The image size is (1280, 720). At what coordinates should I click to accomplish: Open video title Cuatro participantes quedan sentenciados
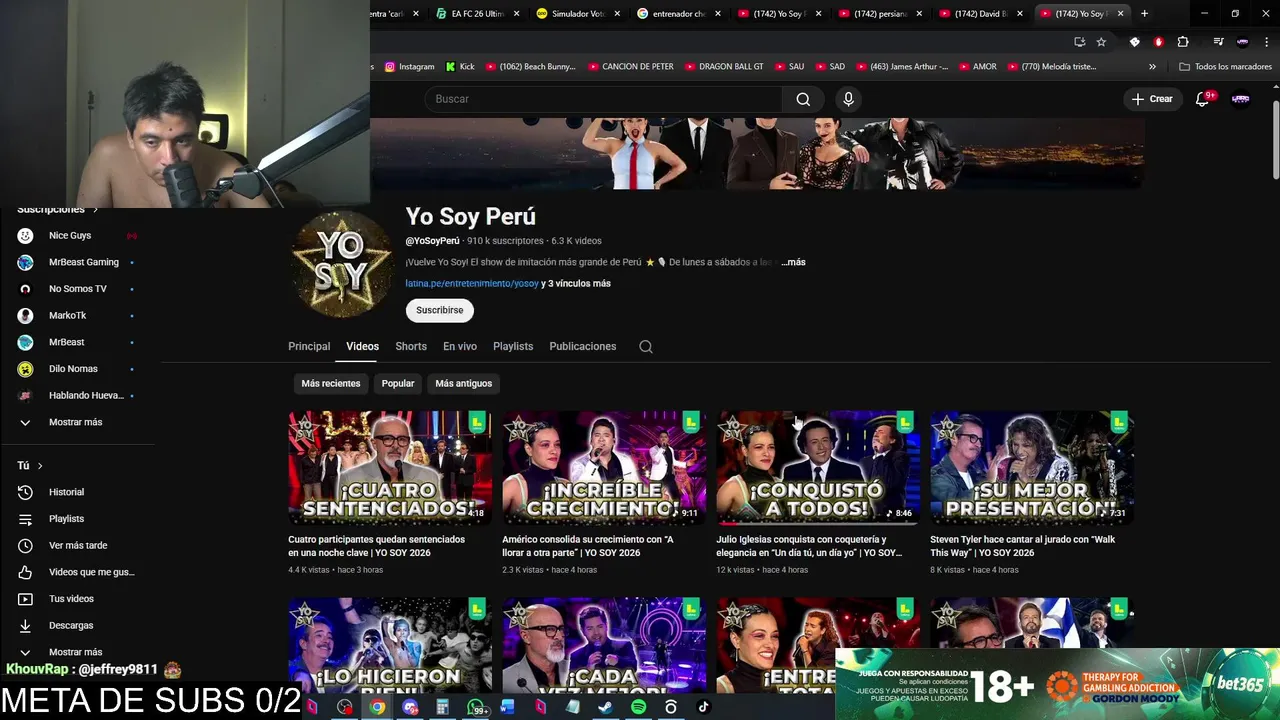(x=377, y=546)
